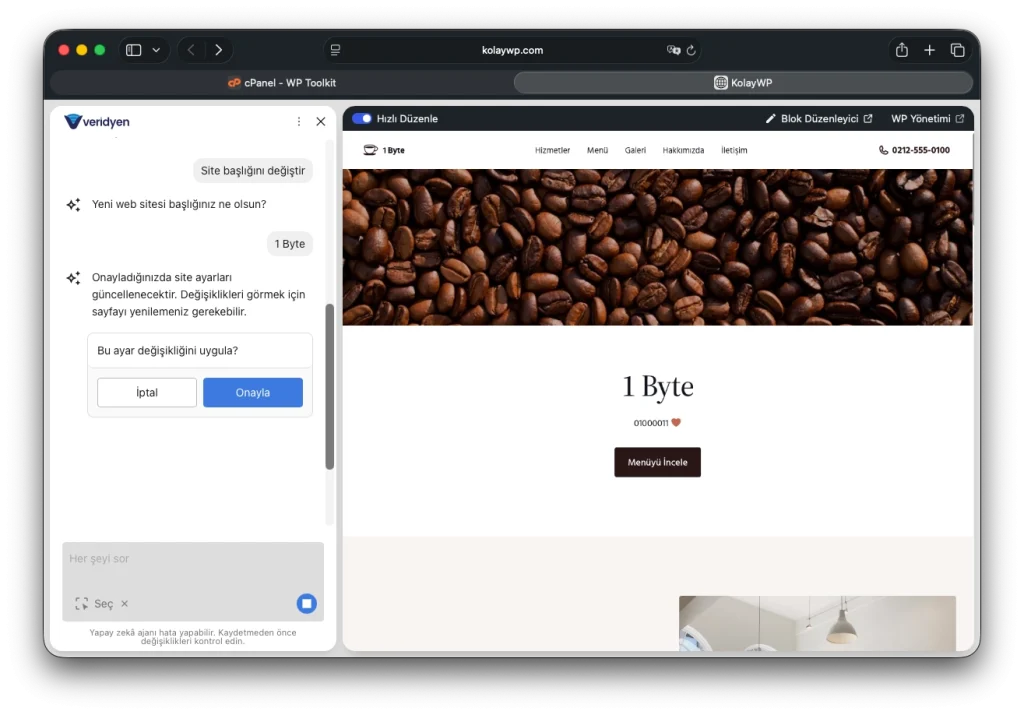Viewport: 1024px width, 715px height.
Task: Open Blok Düzenleyici editor link
Action: [819, 118]
